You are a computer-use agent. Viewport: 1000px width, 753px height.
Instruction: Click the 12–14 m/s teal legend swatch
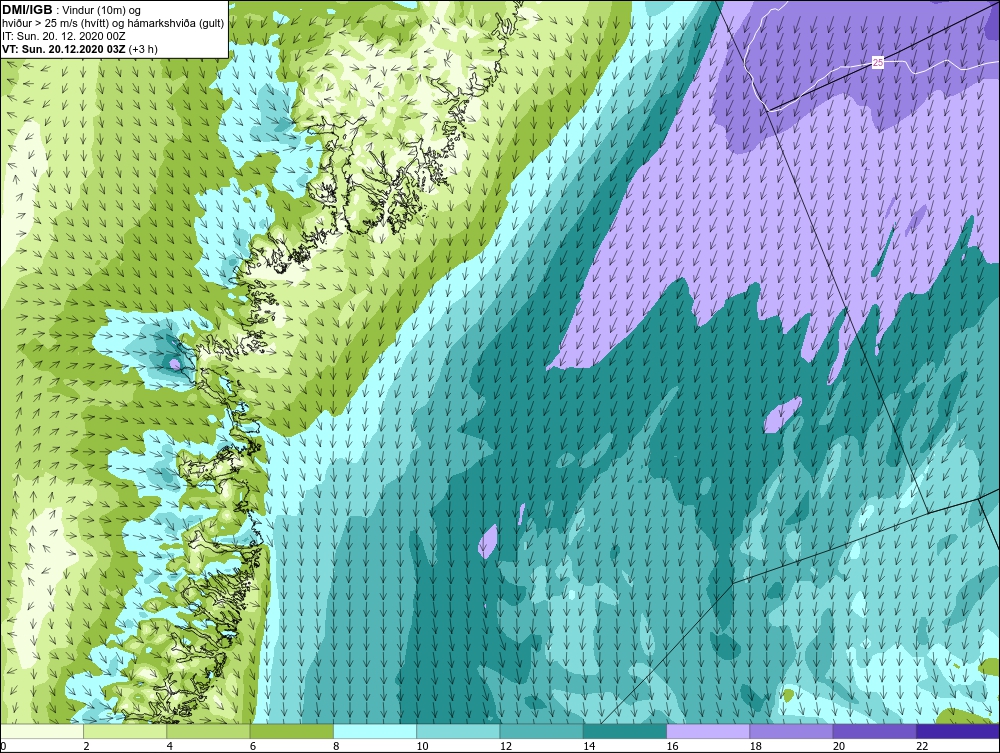(x=541, y=731)
